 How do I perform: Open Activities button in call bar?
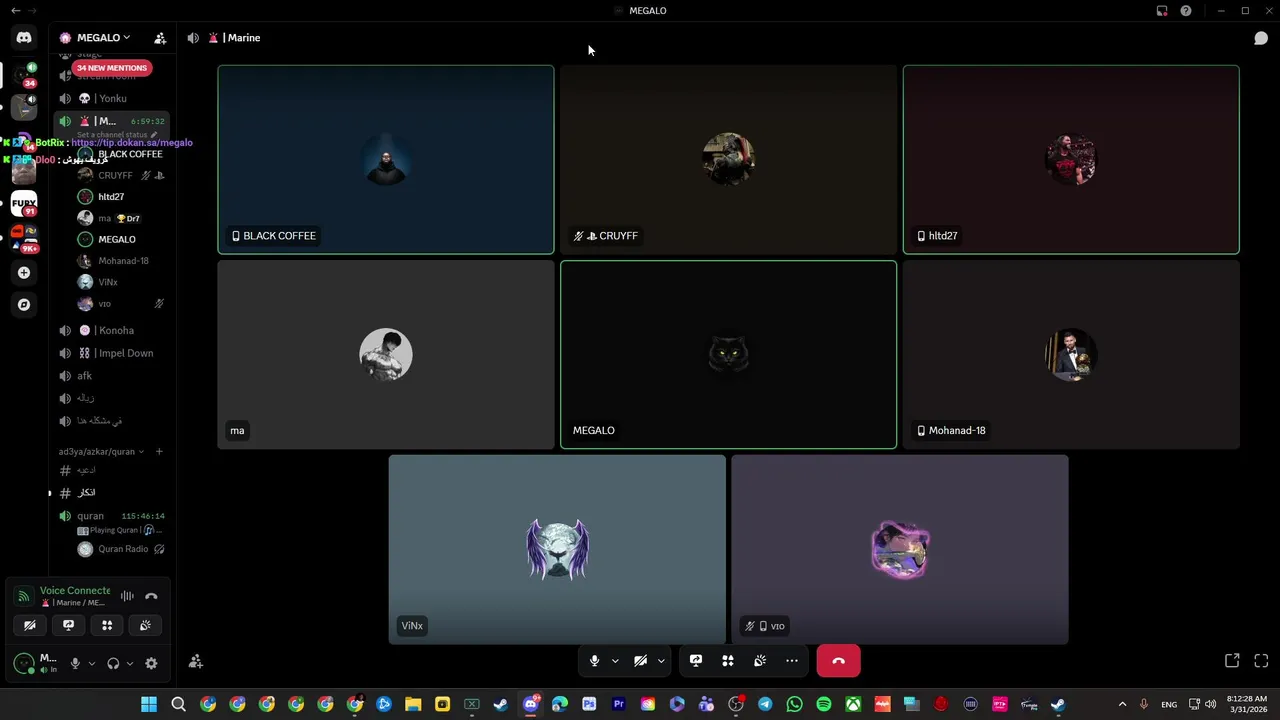(728, 661)
